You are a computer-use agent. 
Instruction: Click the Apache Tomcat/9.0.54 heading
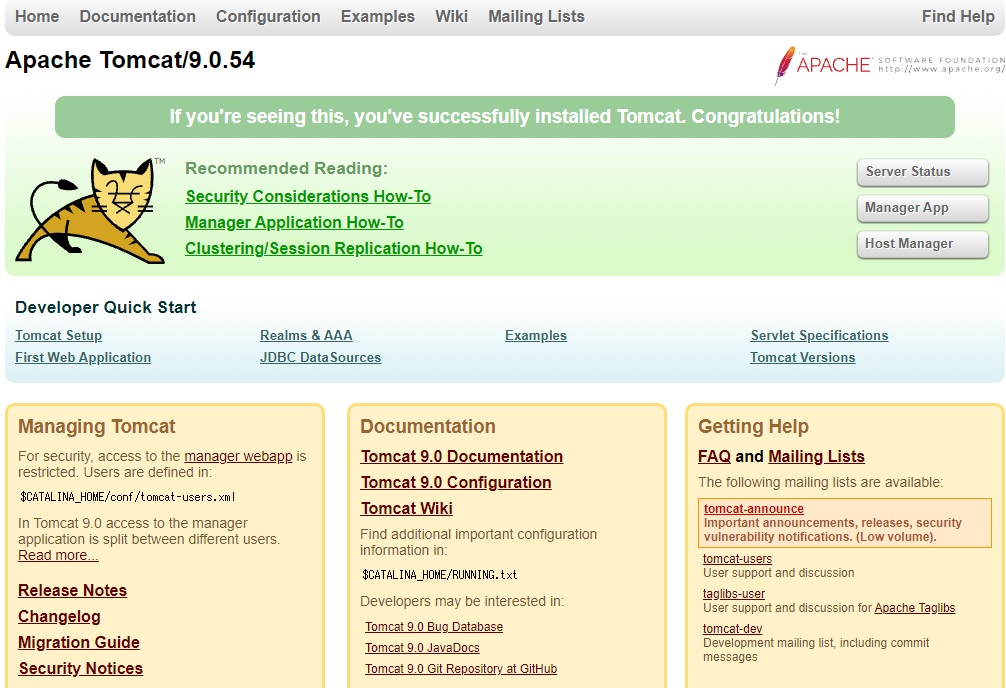[x=130, y=60]
